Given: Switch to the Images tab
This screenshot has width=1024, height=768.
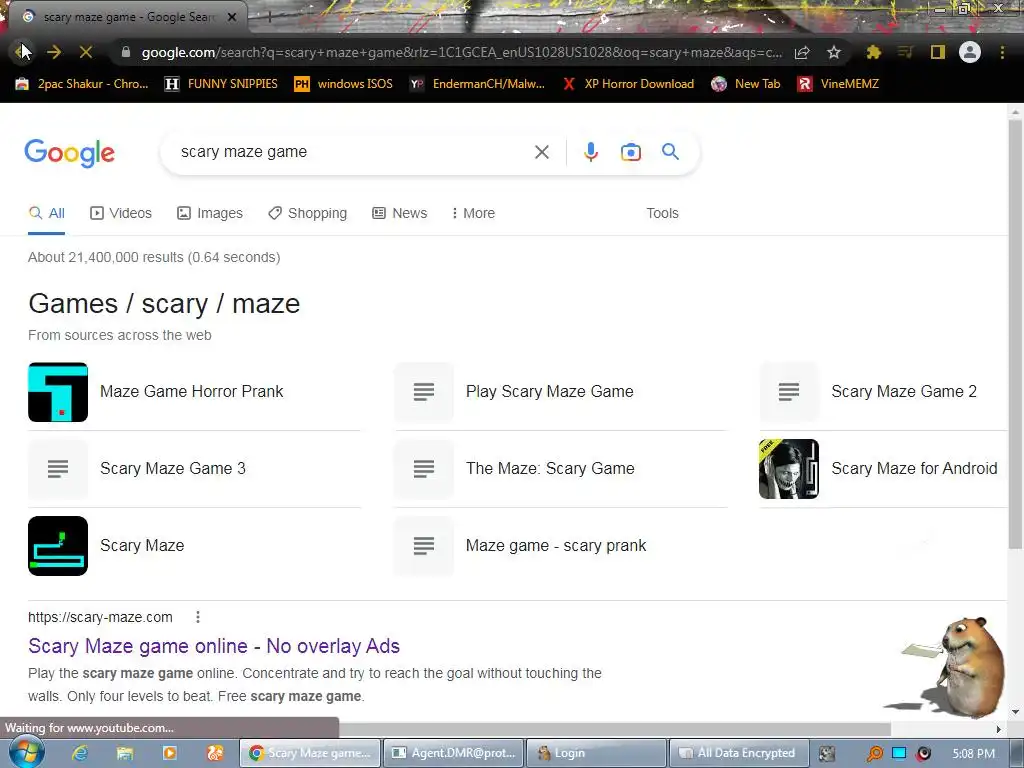Looking at the screenshot, I should pyautogui.click(x=210, y=214).
